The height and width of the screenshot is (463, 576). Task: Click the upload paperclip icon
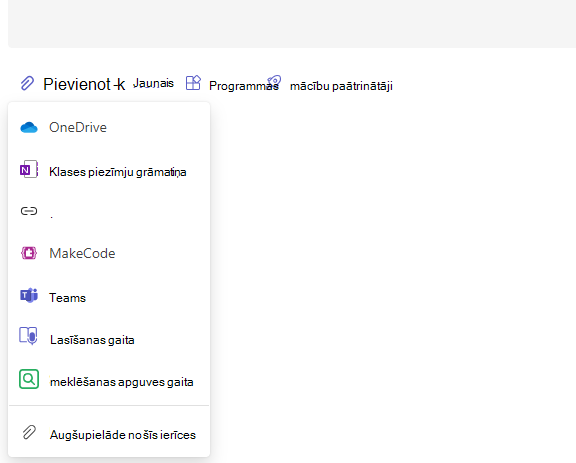[x=29, y=433]
